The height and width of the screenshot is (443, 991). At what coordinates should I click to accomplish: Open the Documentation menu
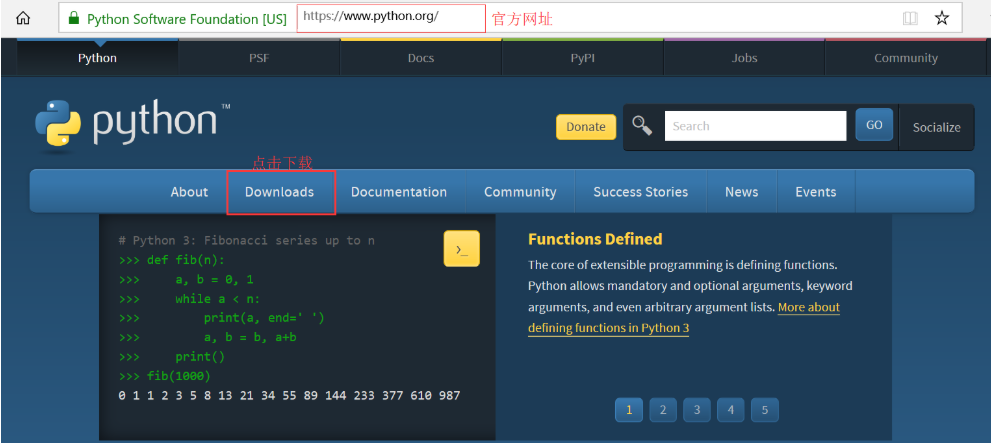[399, 192]
